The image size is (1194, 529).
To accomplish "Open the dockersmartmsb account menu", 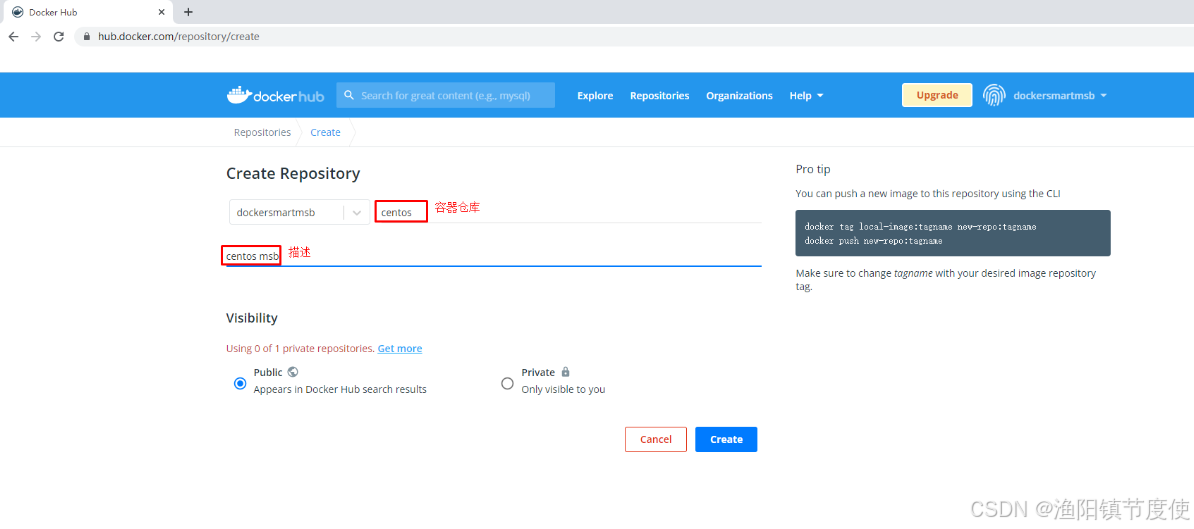I will pyautogui.click(x=1060, y=96).
